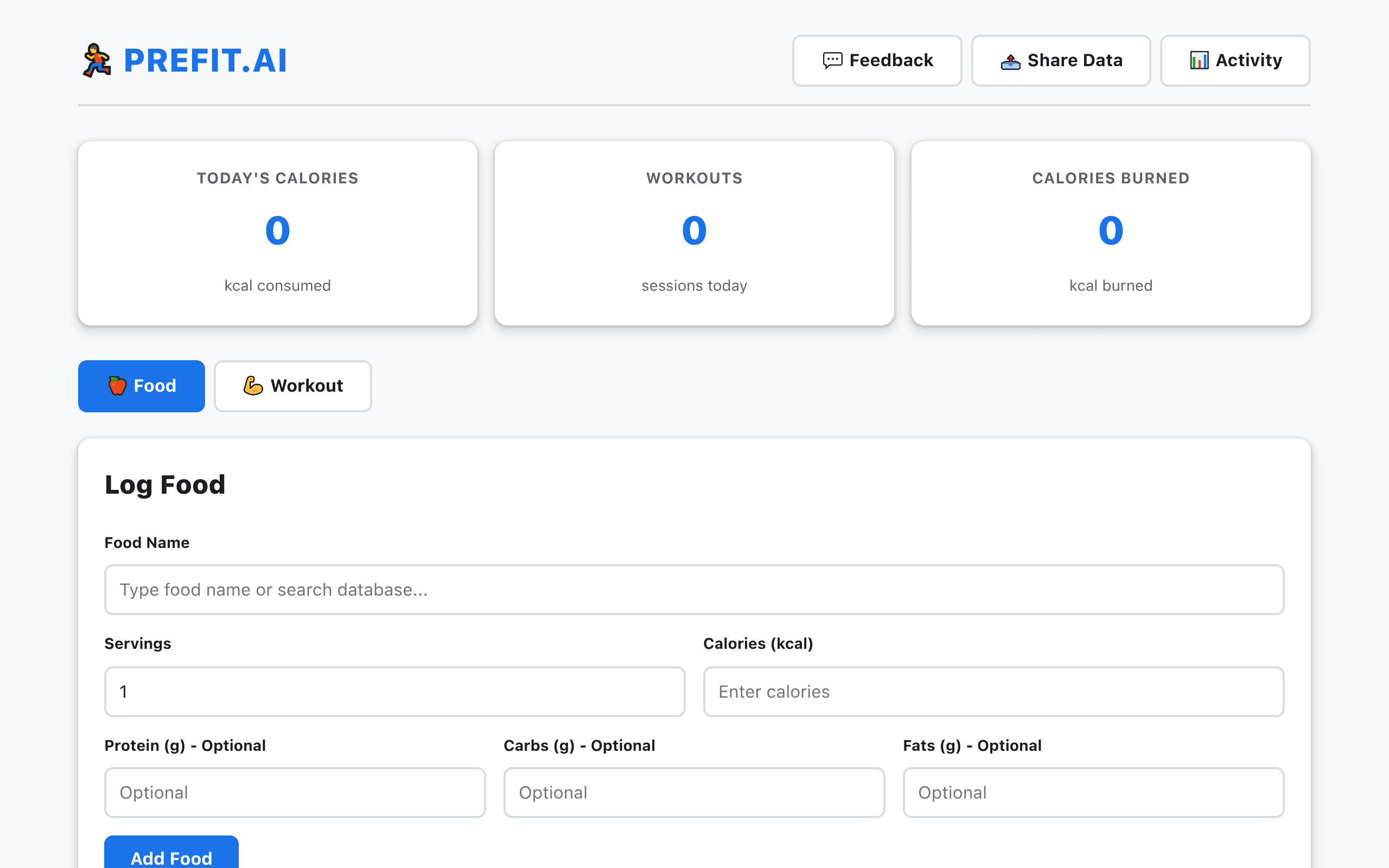This screenshot has width=1389, height=868.
Task: Click the Workouts count 0
Action: click(694, 231)
